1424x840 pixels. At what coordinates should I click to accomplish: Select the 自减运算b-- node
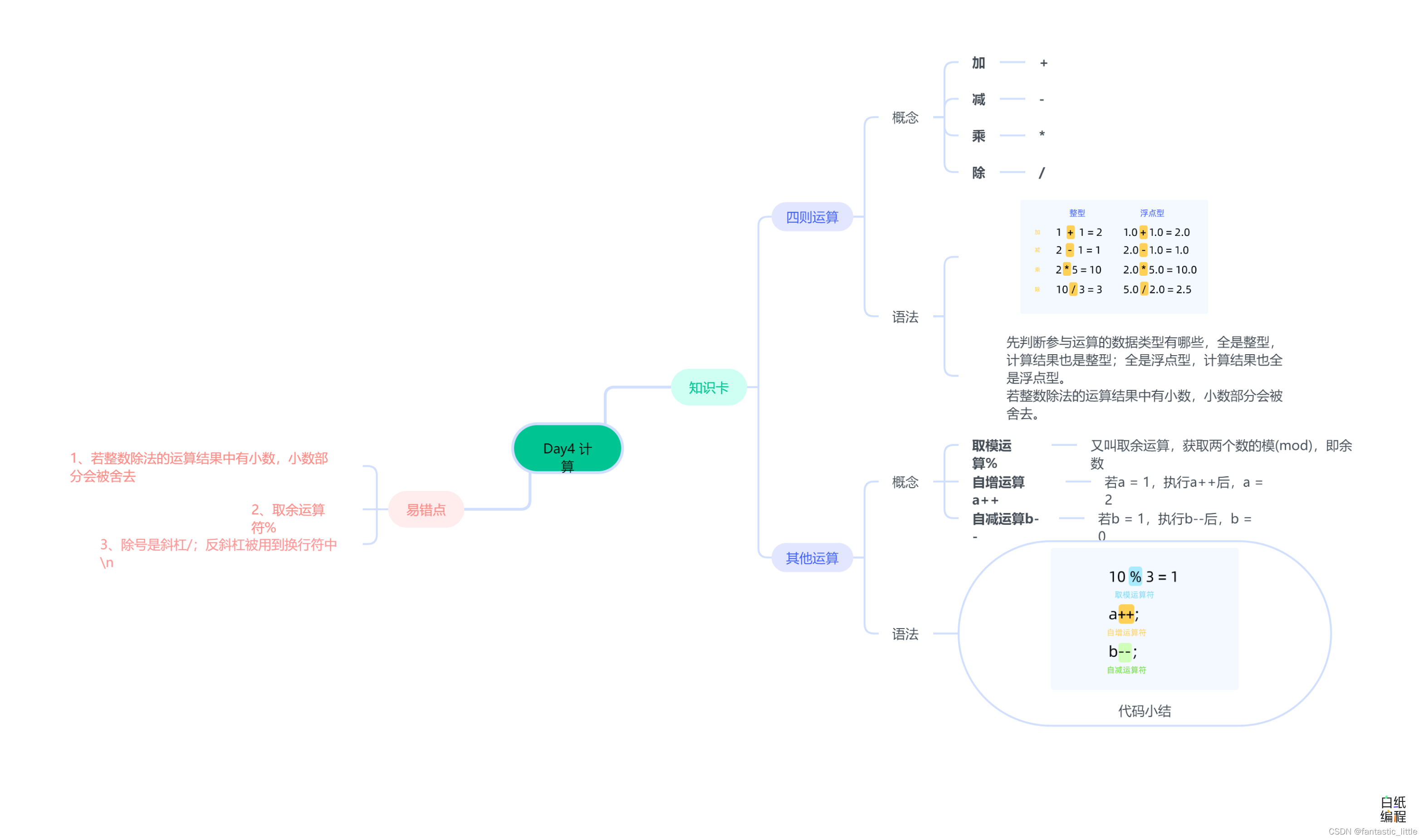click(1006, 527)
